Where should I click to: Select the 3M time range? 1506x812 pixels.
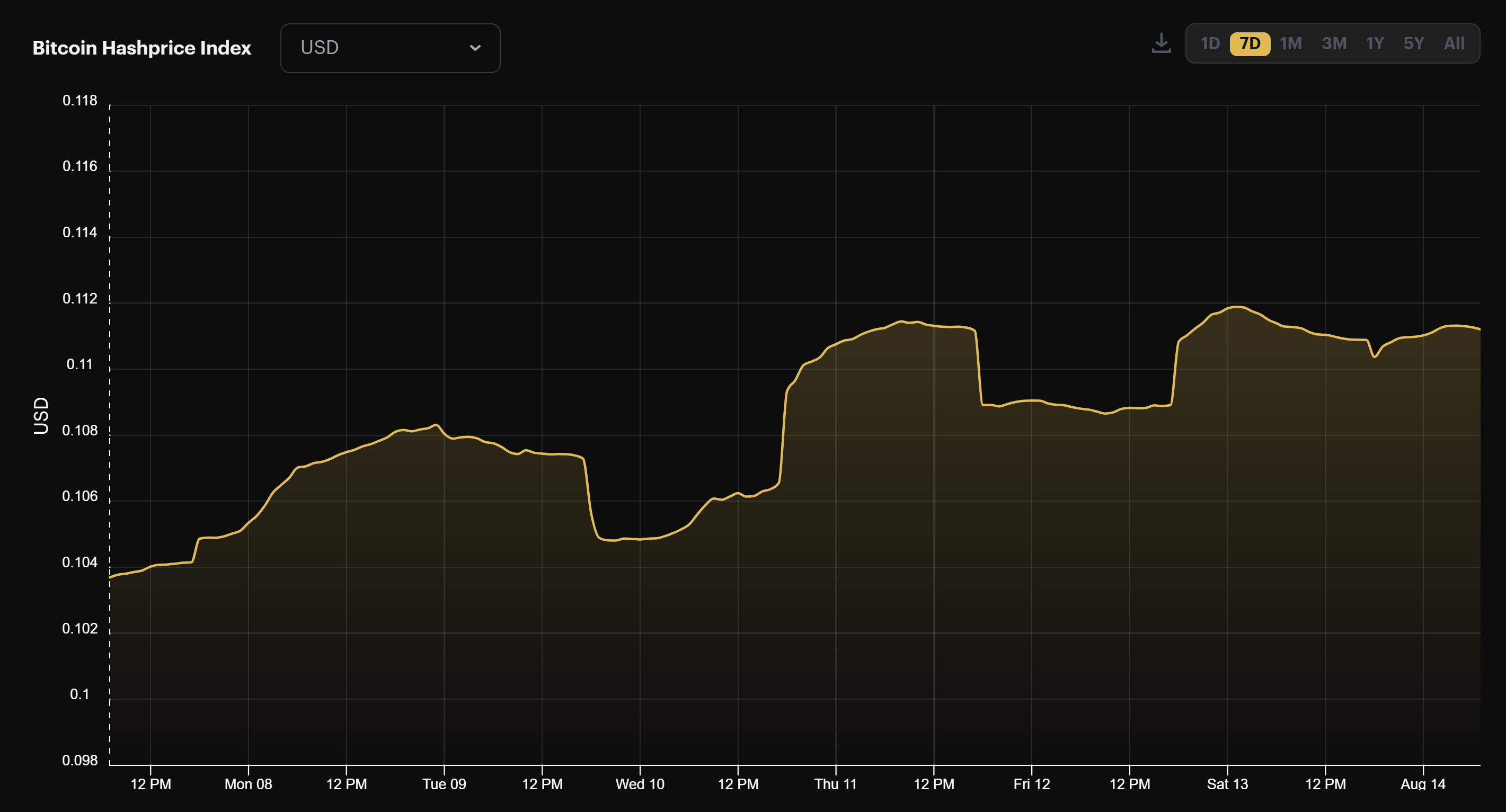[x=1334, y=44]
